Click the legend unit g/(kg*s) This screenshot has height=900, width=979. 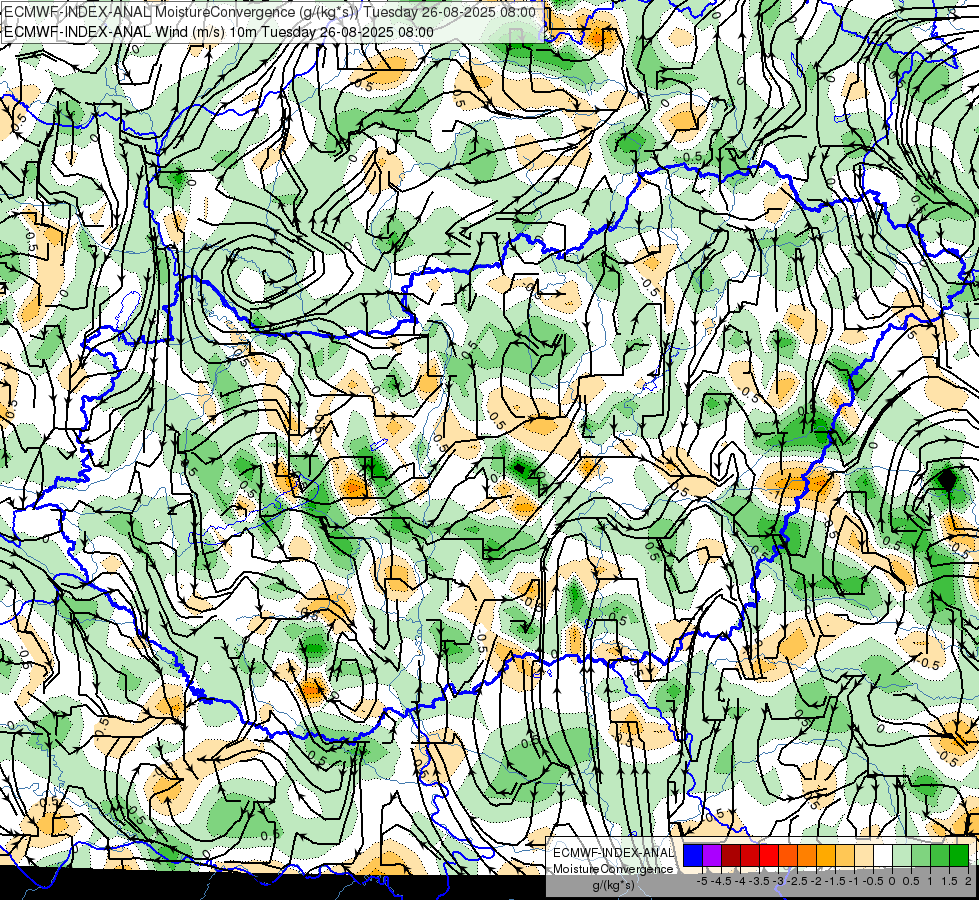(614, 886)
